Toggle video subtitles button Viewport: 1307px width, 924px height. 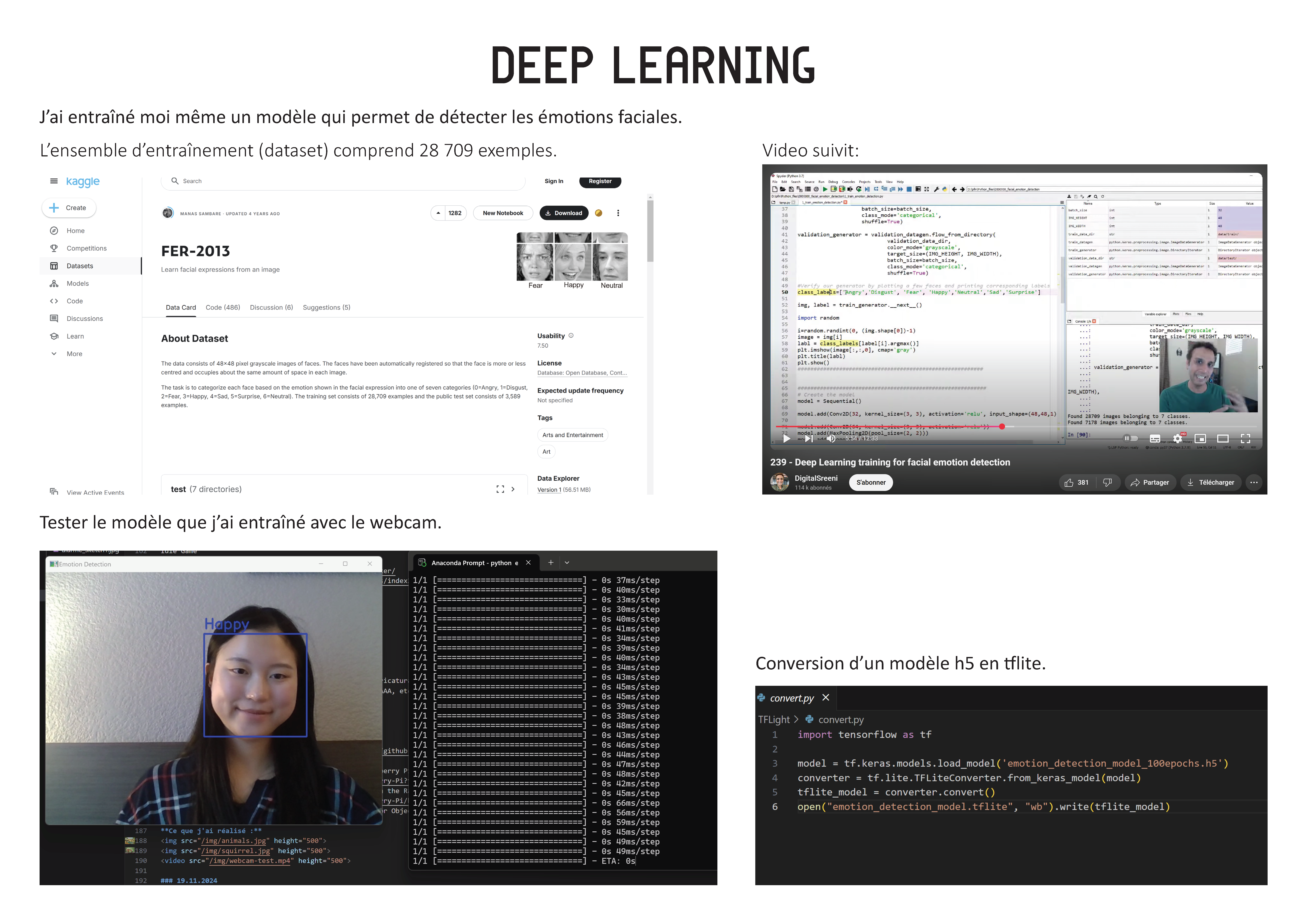1155,438
